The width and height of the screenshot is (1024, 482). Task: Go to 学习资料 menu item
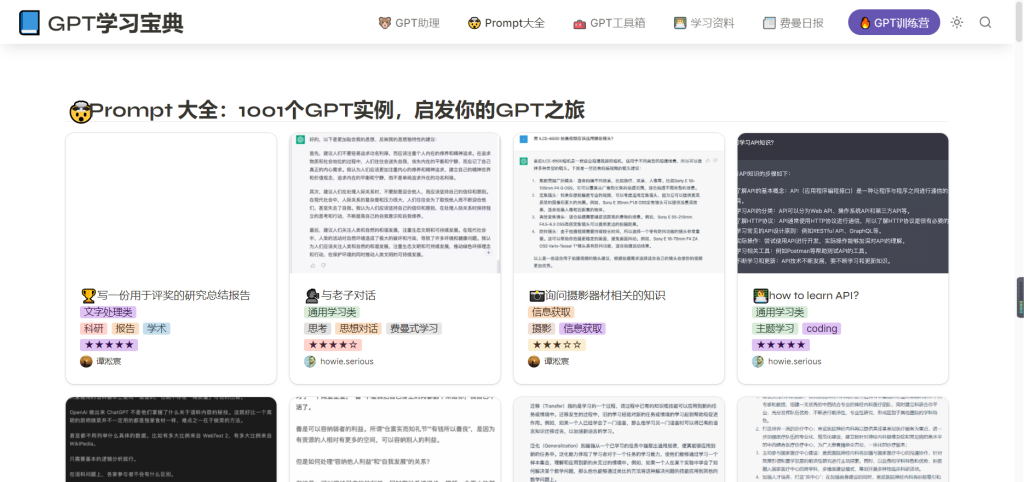[704, 23]
